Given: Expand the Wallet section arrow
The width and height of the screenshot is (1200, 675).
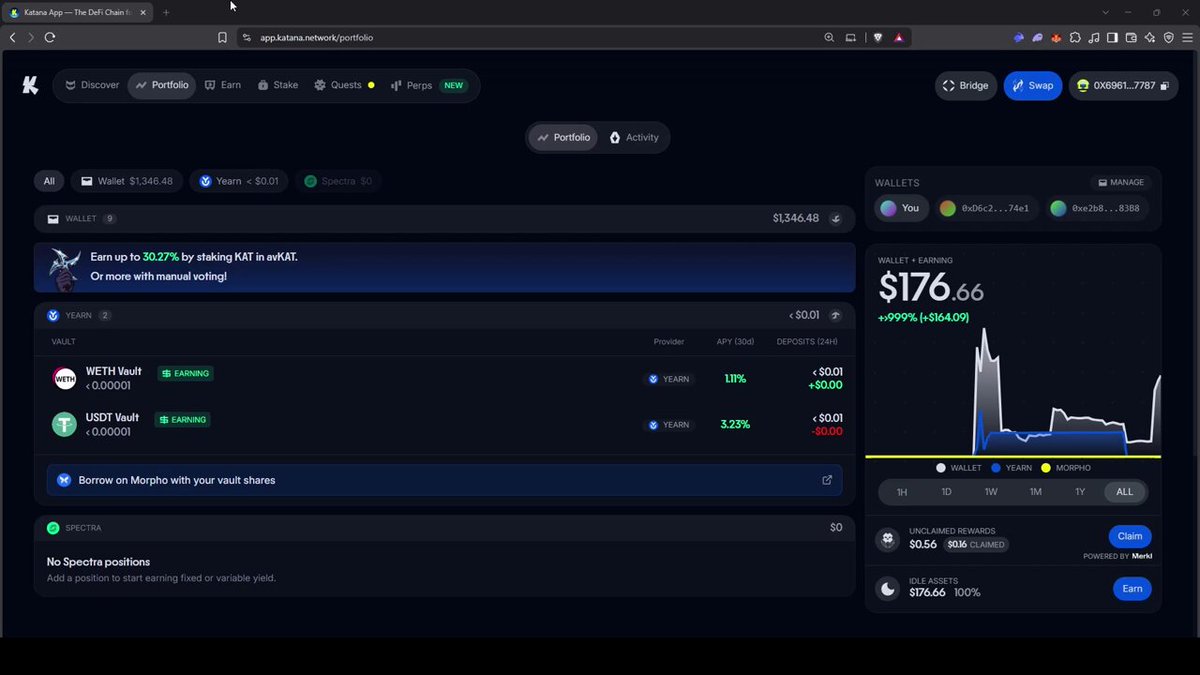Looking at the screenshot, I should click(x=836, y=218).
